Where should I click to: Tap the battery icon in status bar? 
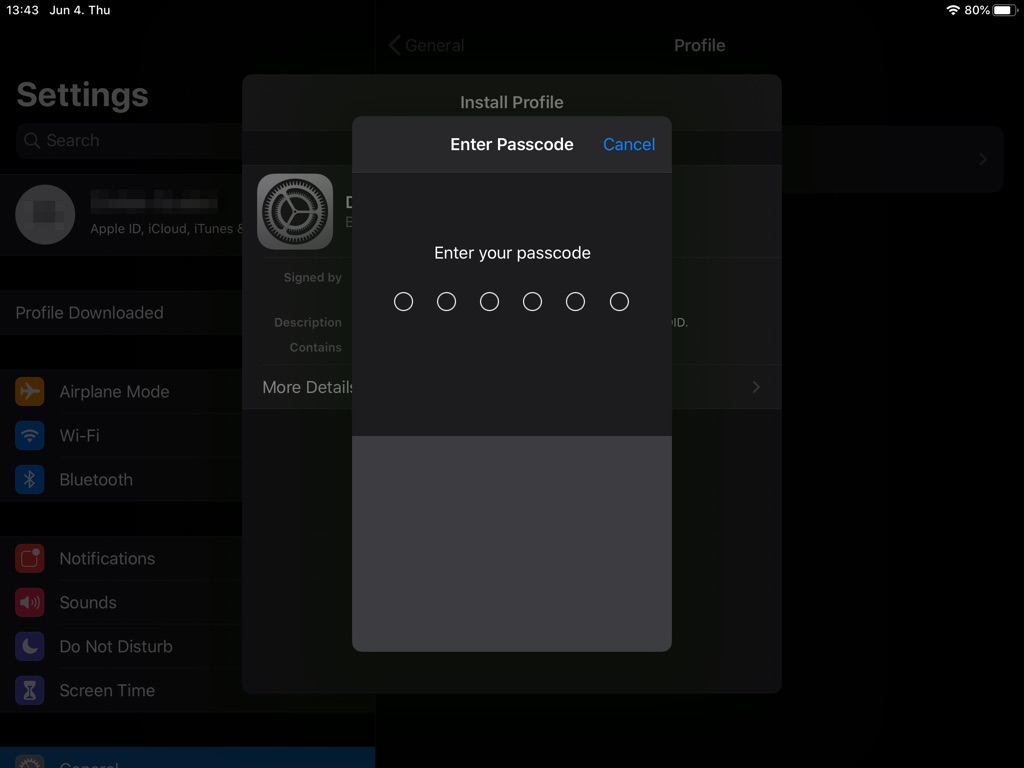[1003, 10]
